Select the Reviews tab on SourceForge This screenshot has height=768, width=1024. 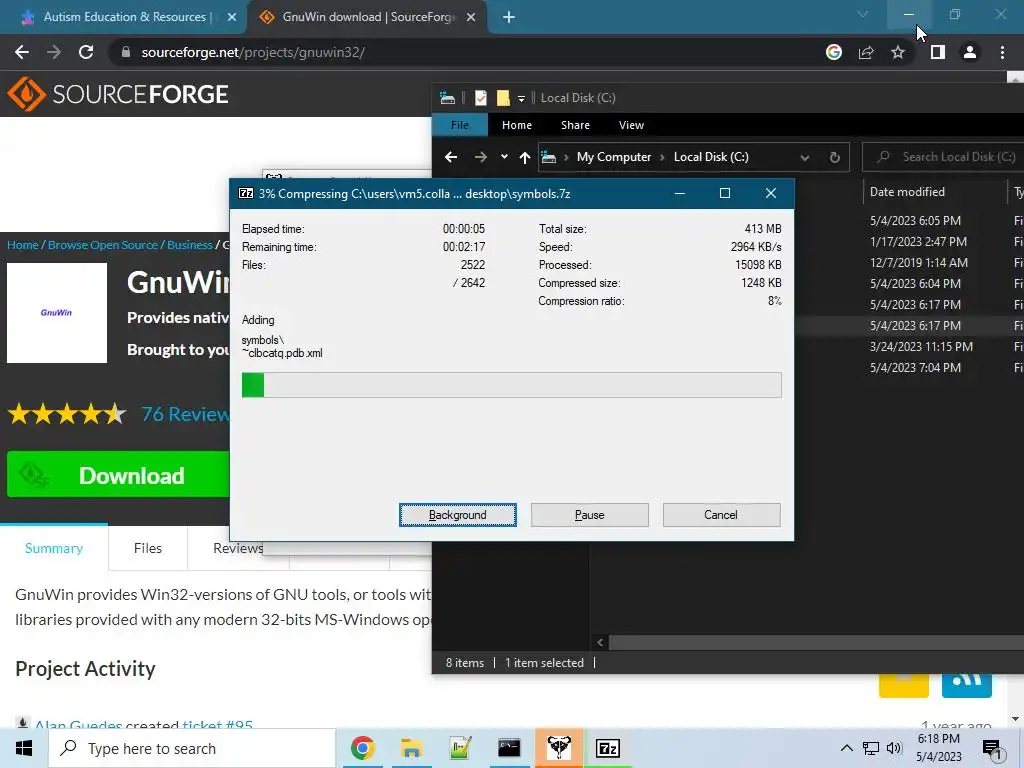(238, 548)
